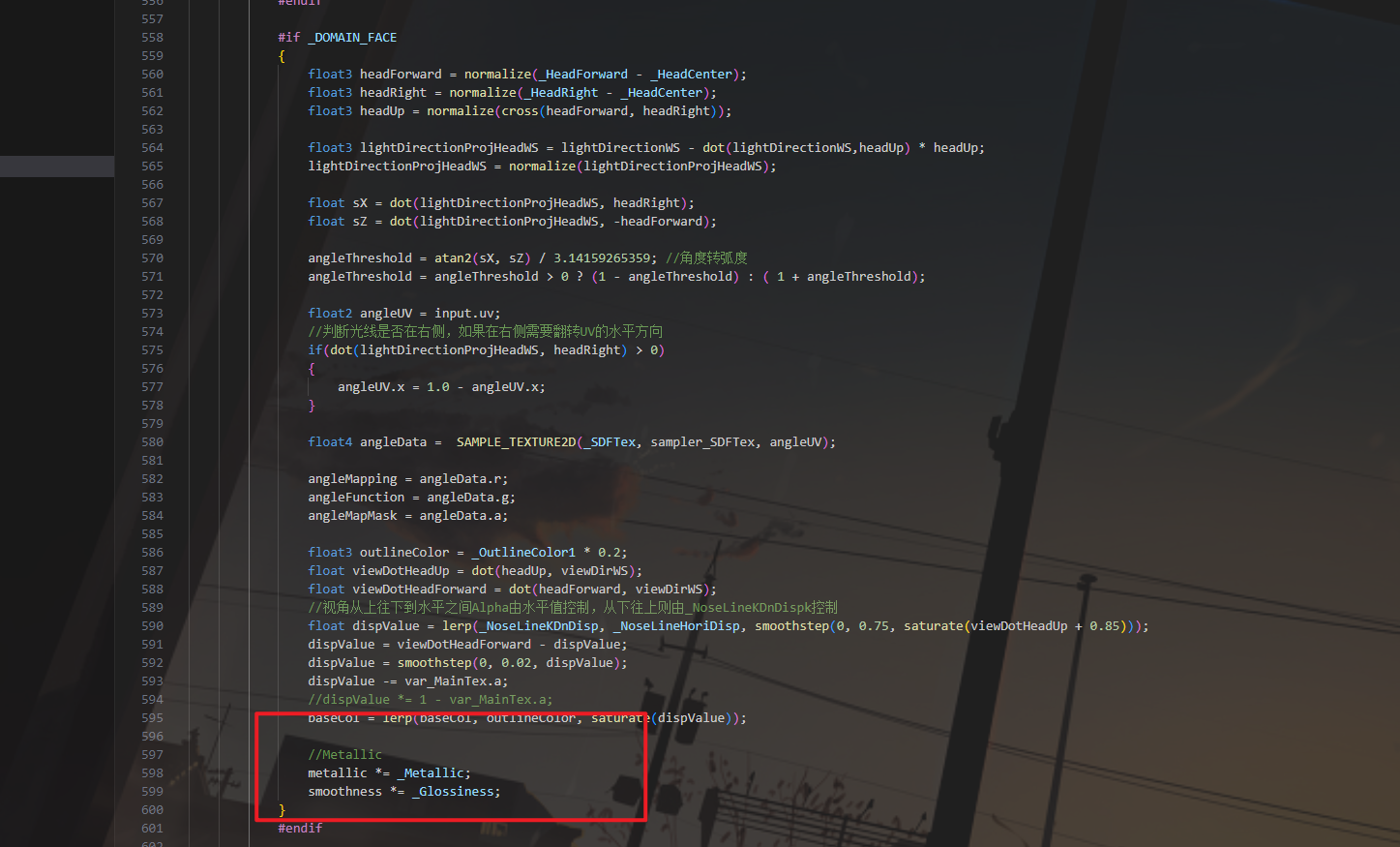Click the highlighted row in left sidebar
This screenshot has height=847, width=1400.
56,166
